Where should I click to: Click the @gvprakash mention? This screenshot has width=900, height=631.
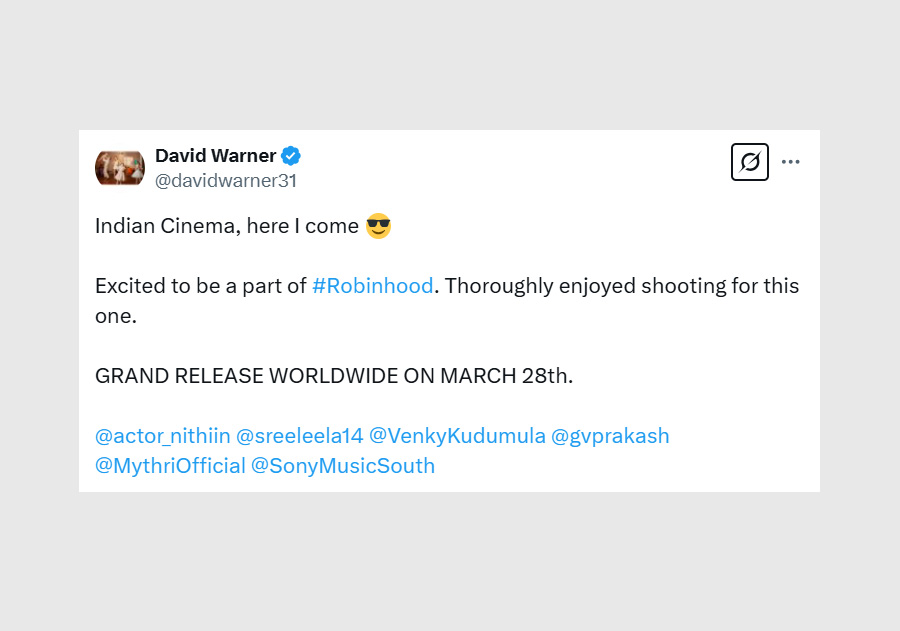coord(610,436)
